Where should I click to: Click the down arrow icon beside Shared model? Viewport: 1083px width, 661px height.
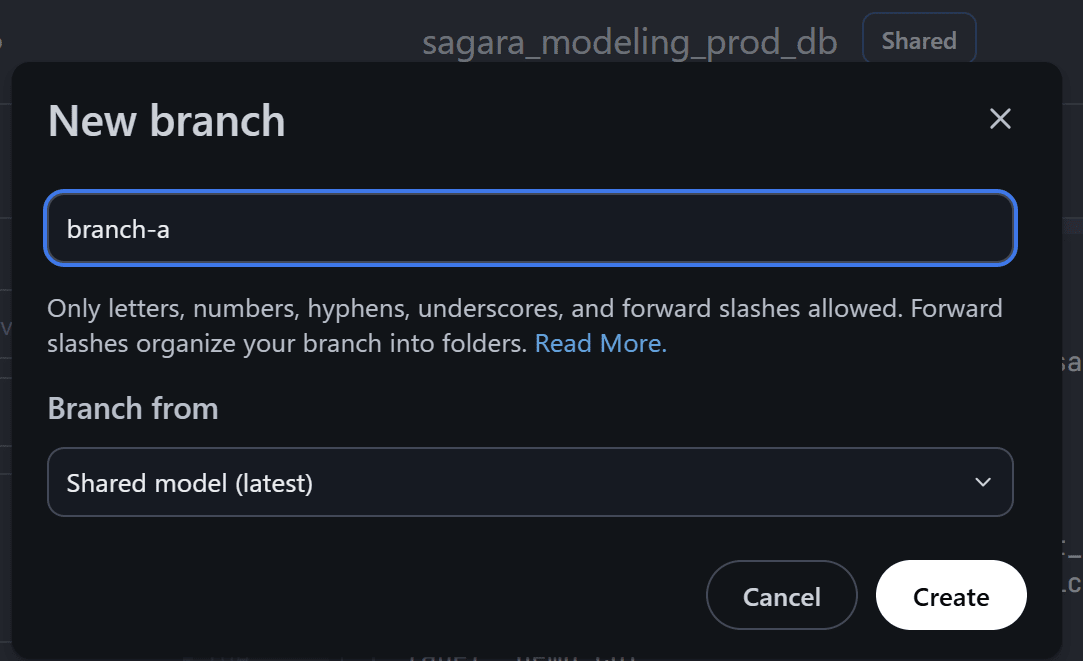pyautogui.click(x=983, y=482)
